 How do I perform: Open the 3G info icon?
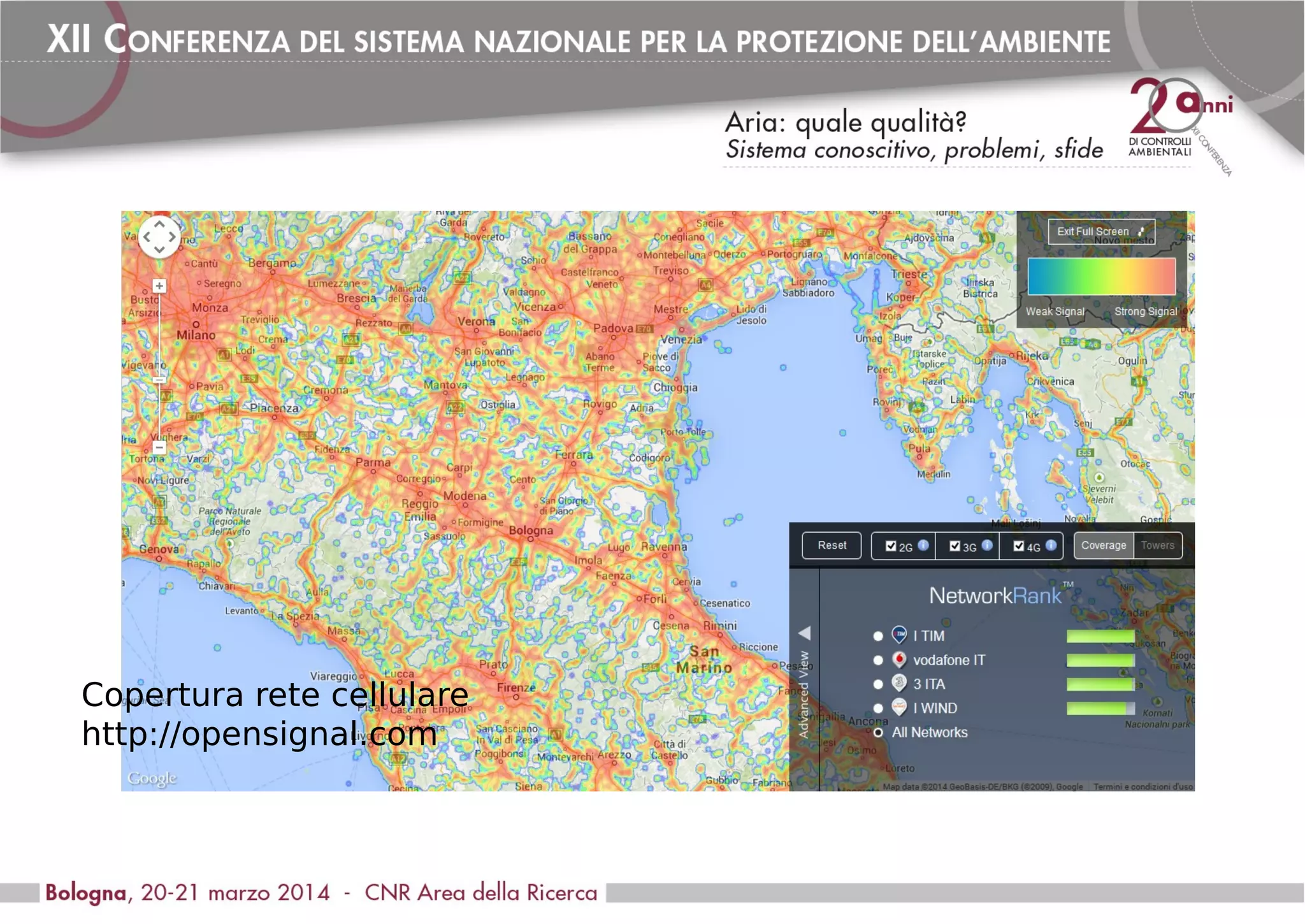pyautogui.click(x=987, y=545)
